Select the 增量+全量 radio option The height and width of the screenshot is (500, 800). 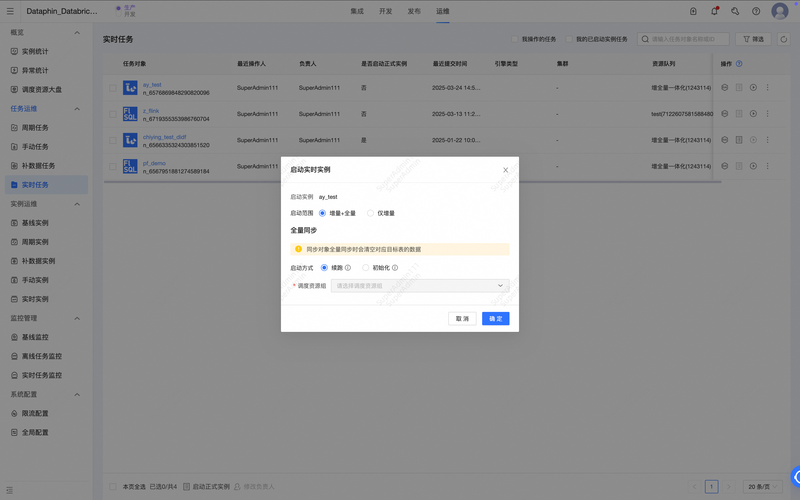pos(322,213)
